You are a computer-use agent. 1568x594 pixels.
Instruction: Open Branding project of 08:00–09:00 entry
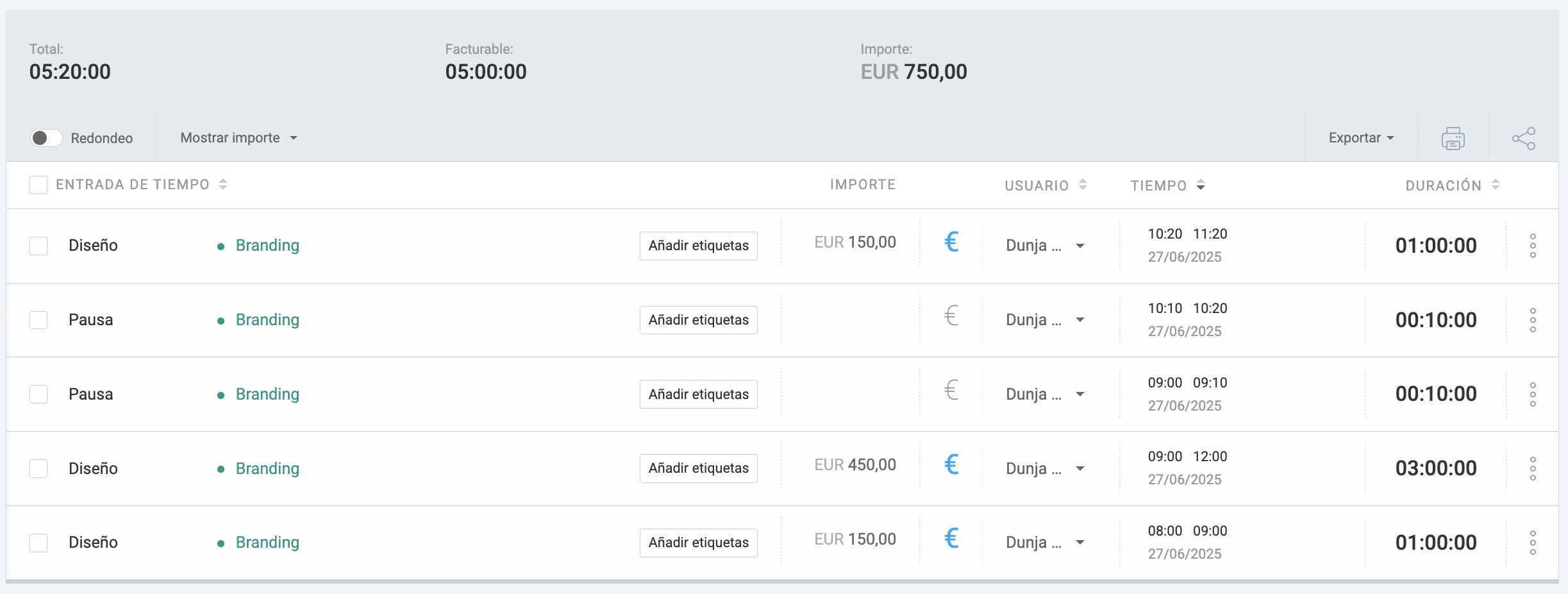point(267,543)
